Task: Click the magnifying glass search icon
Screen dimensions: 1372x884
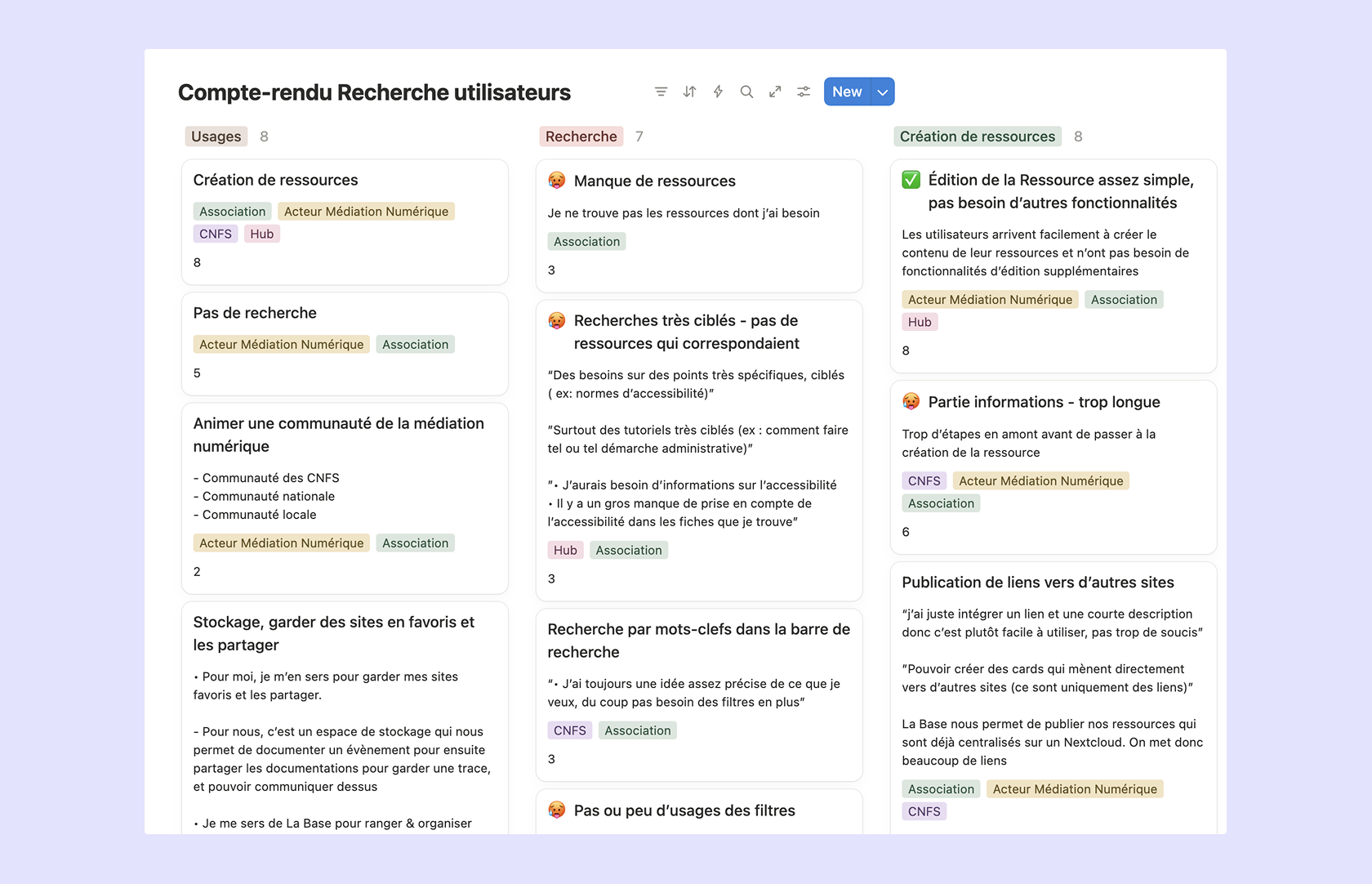Action: coord(746,92)
